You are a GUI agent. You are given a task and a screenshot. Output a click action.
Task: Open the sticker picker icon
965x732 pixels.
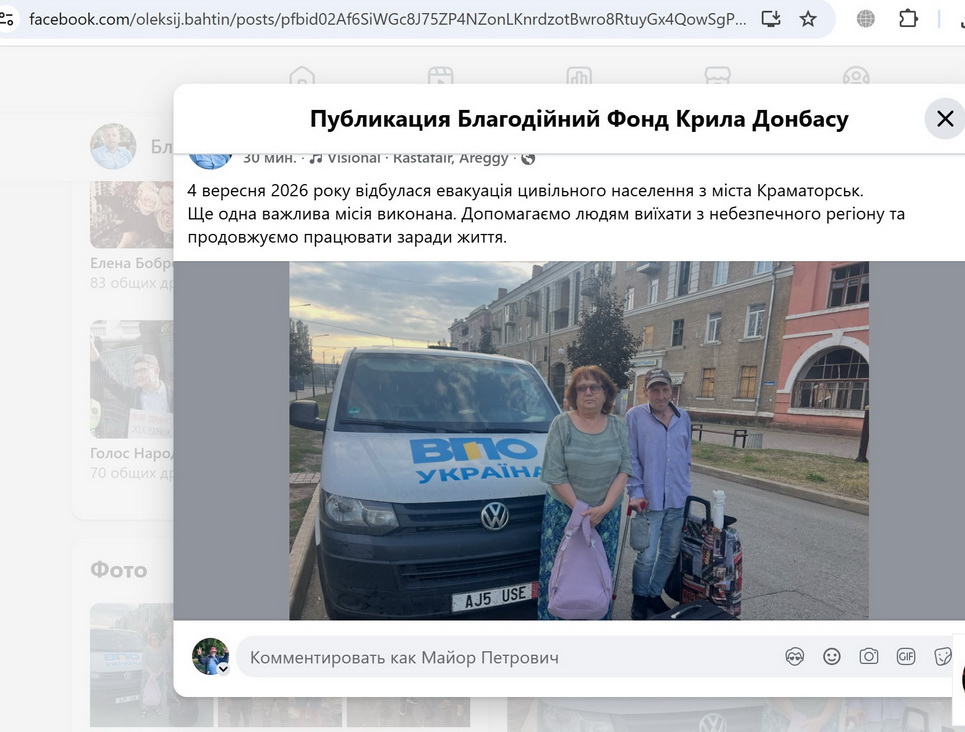click(942, 657)
